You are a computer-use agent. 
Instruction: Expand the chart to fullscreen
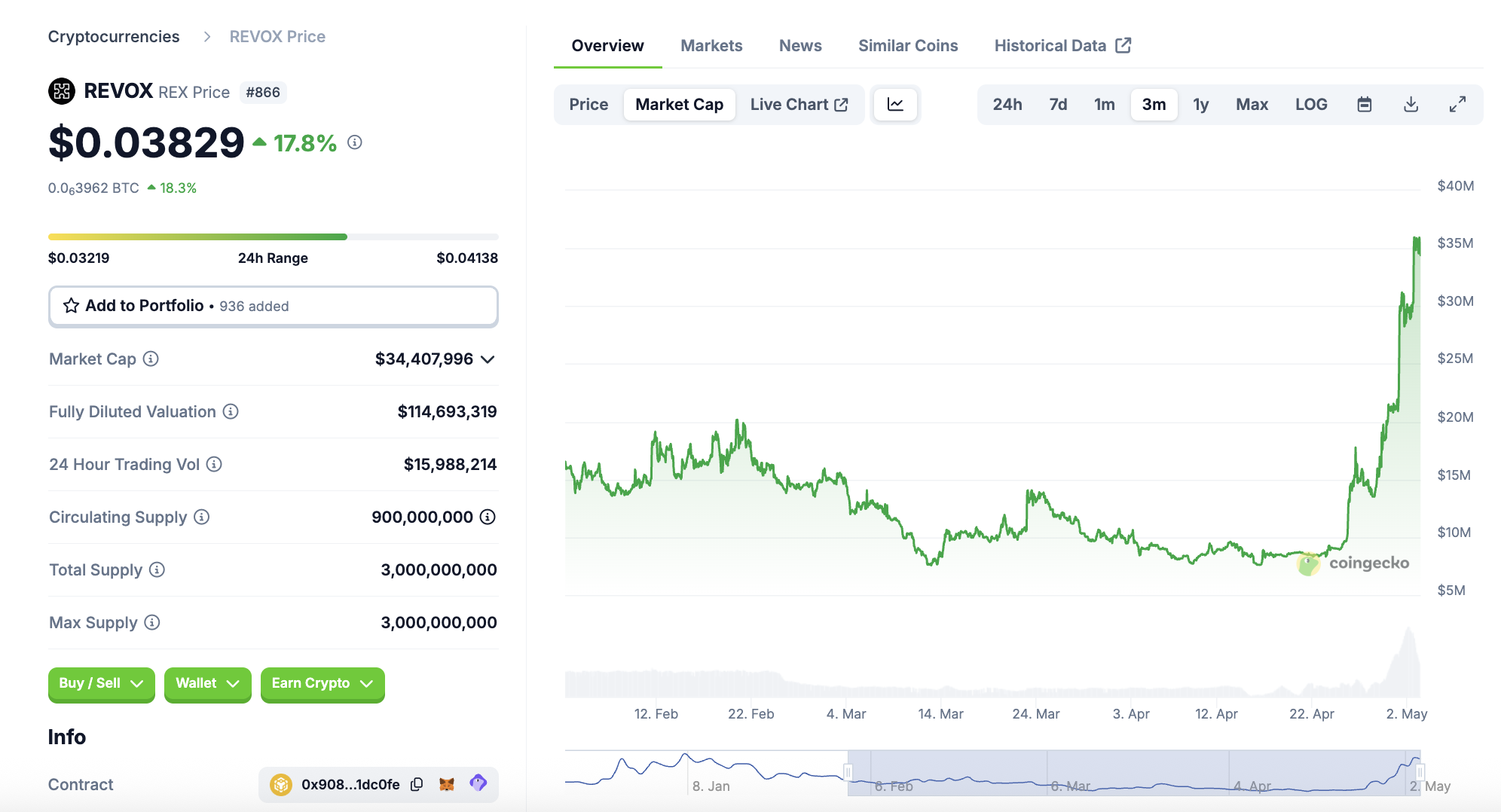[1457, 105]
